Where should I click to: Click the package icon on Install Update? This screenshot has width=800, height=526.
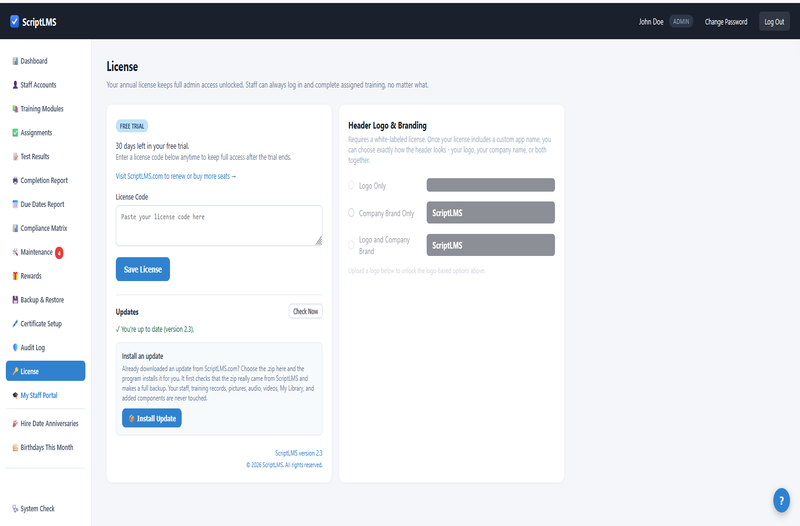point(131,418)
